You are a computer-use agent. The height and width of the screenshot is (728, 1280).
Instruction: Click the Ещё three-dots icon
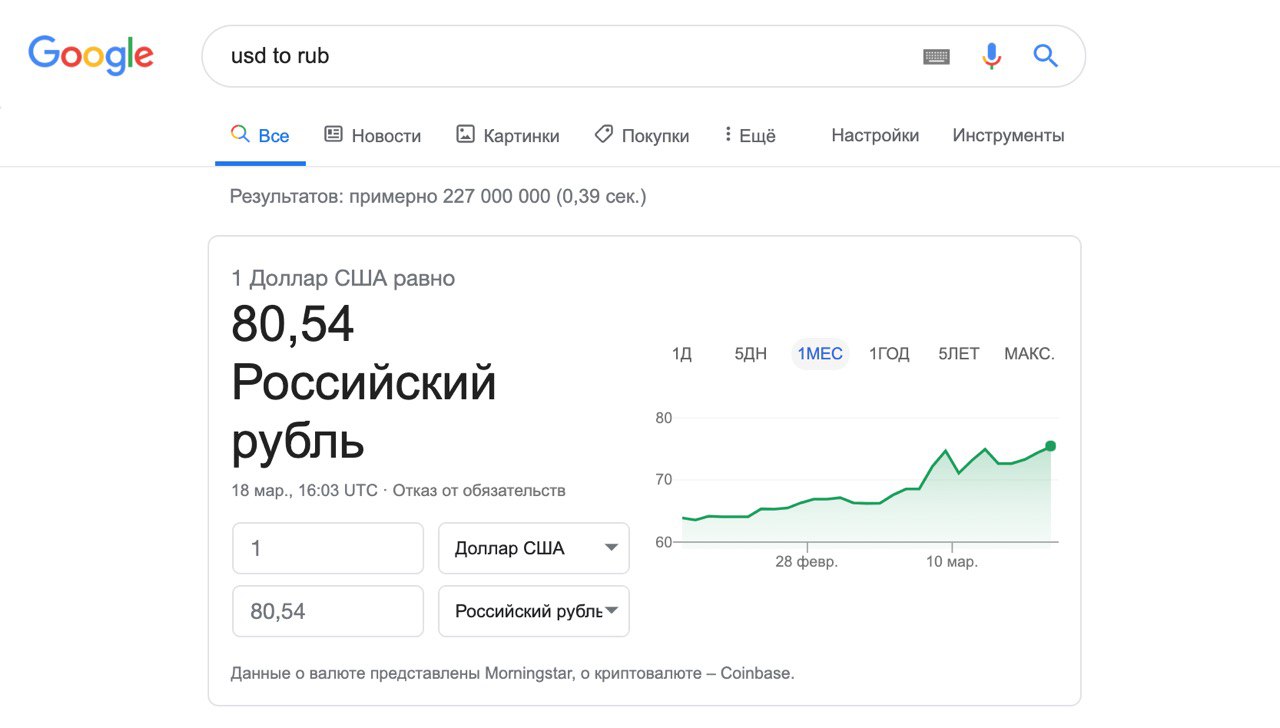[x=728, y=134]
